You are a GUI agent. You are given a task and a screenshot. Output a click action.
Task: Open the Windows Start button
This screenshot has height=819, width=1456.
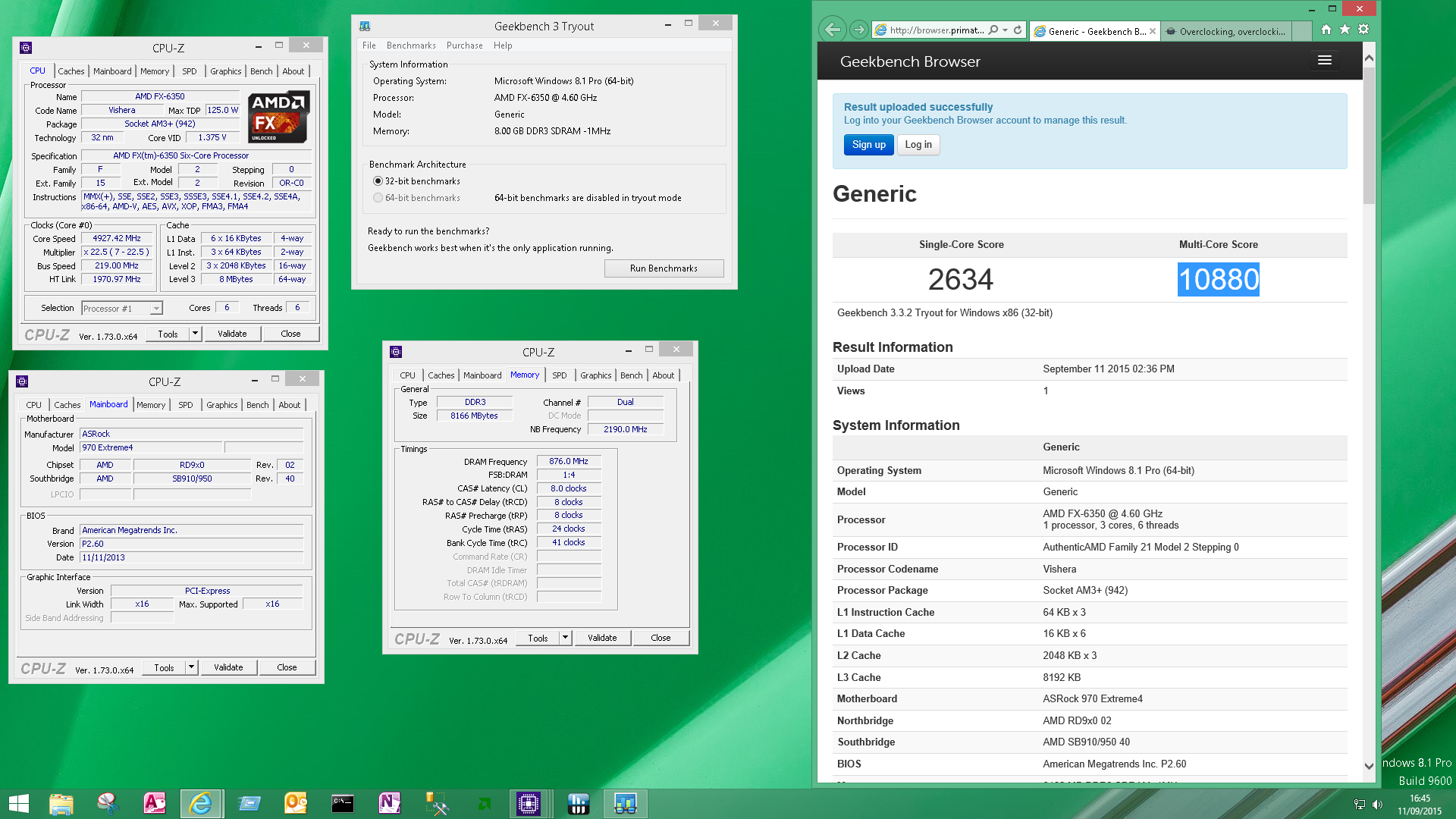[18, 804]
